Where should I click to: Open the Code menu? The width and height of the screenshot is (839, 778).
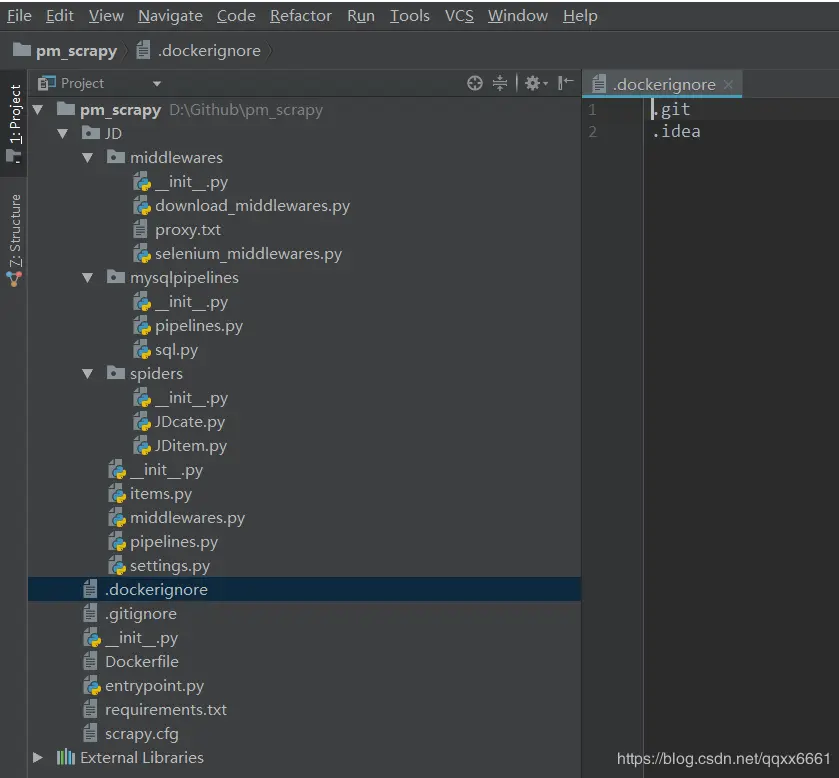[236, 16]
